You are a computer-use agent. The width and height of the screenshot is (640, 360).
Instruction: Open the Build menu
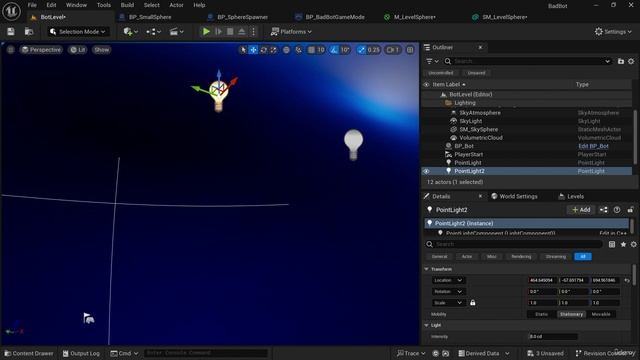[x=127, y=5]
